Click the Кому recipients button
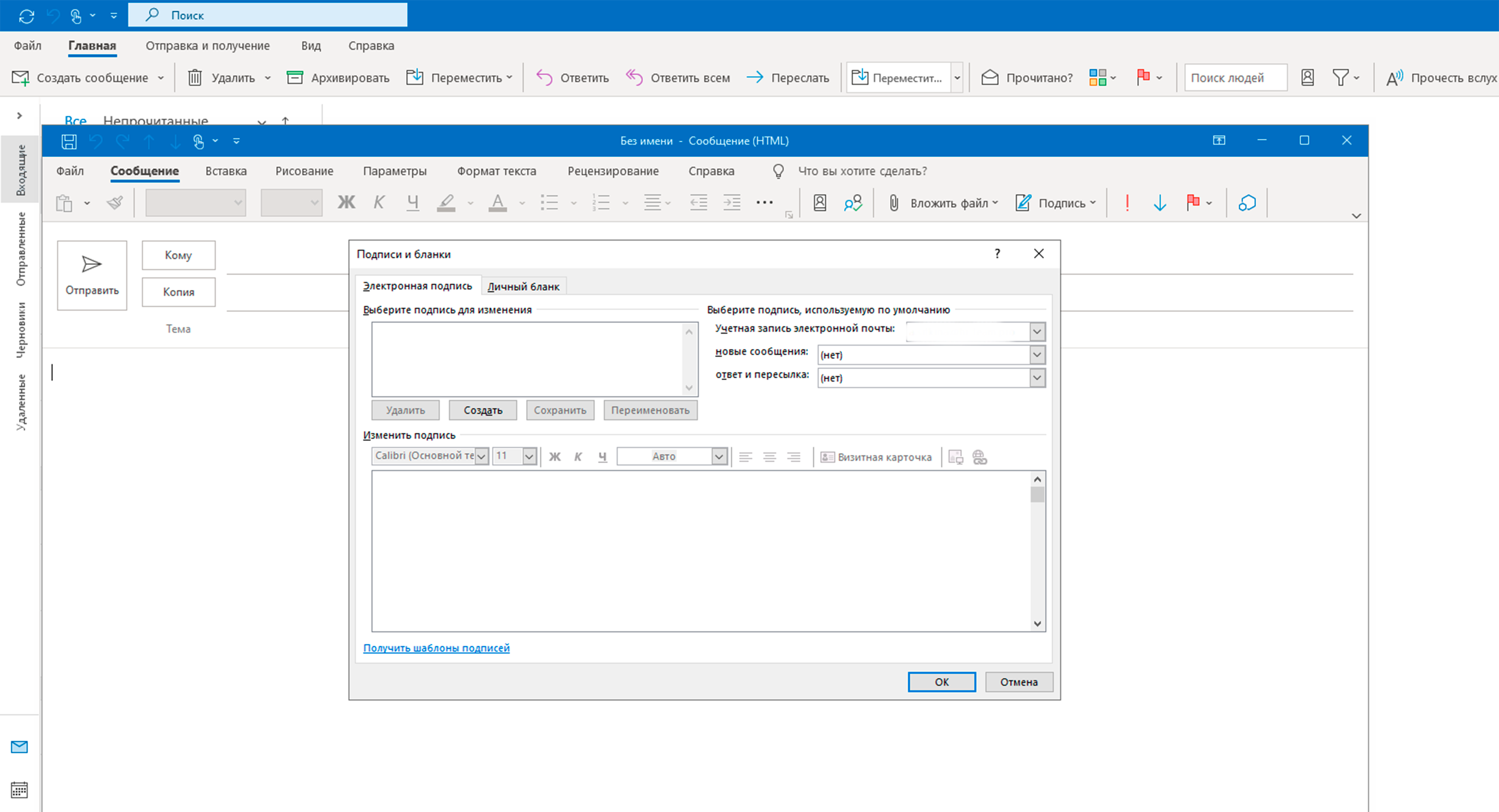Image resolution: width=1499 pixels, height=812 pixels. 178,255
